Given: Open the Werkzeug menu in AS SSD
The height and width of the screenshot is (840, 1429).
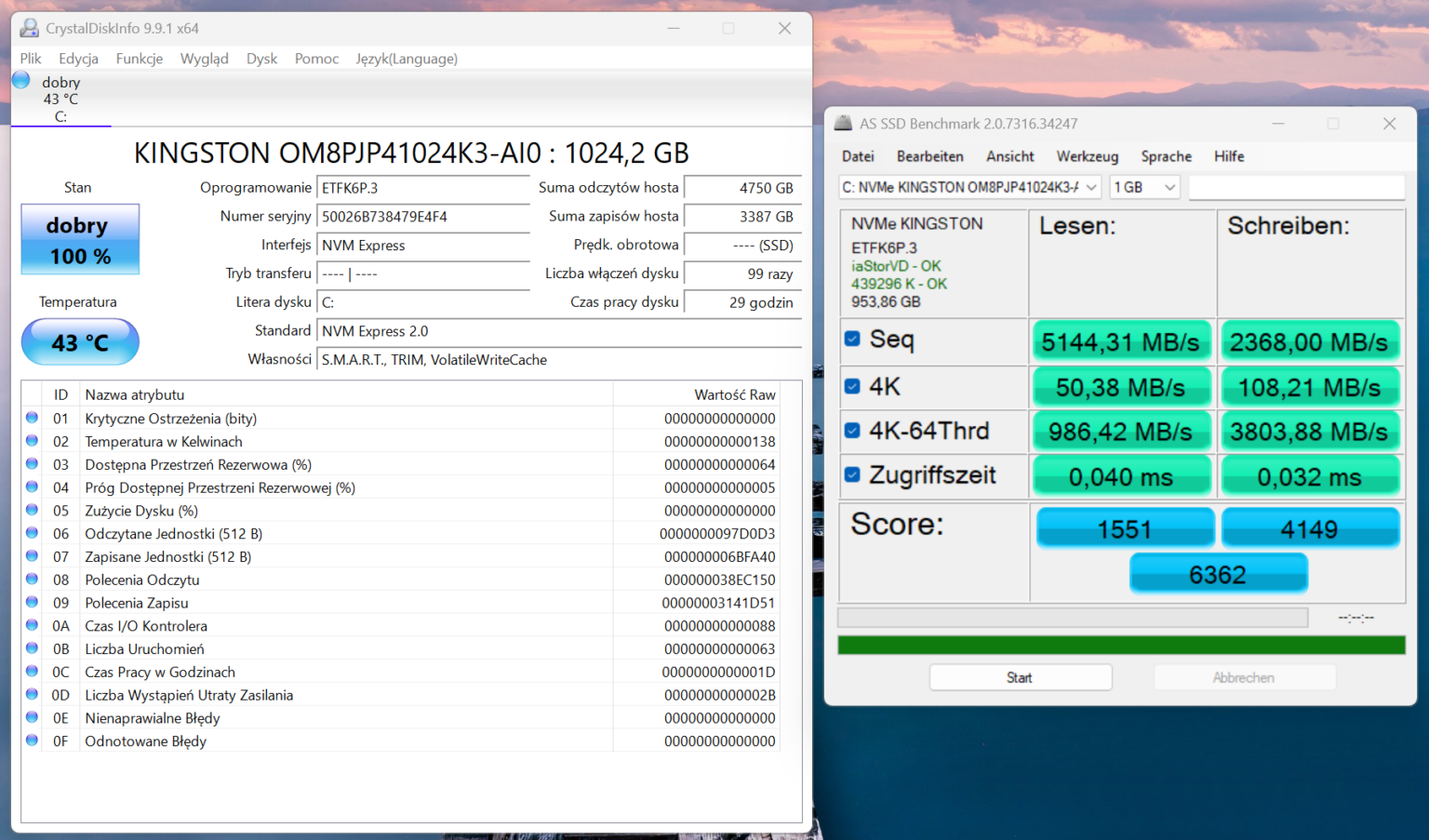Looking at the screenshot, I should click(x=1087, y=156).
